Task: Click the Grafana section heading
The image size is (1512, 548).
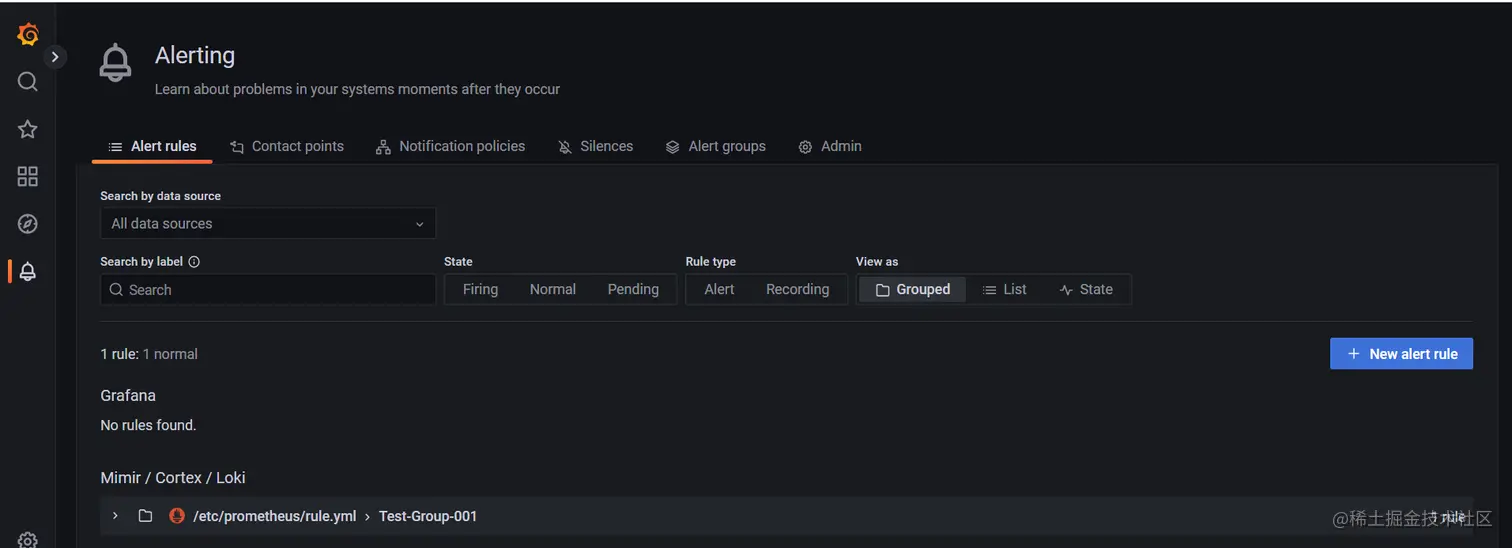Action: 128,396
